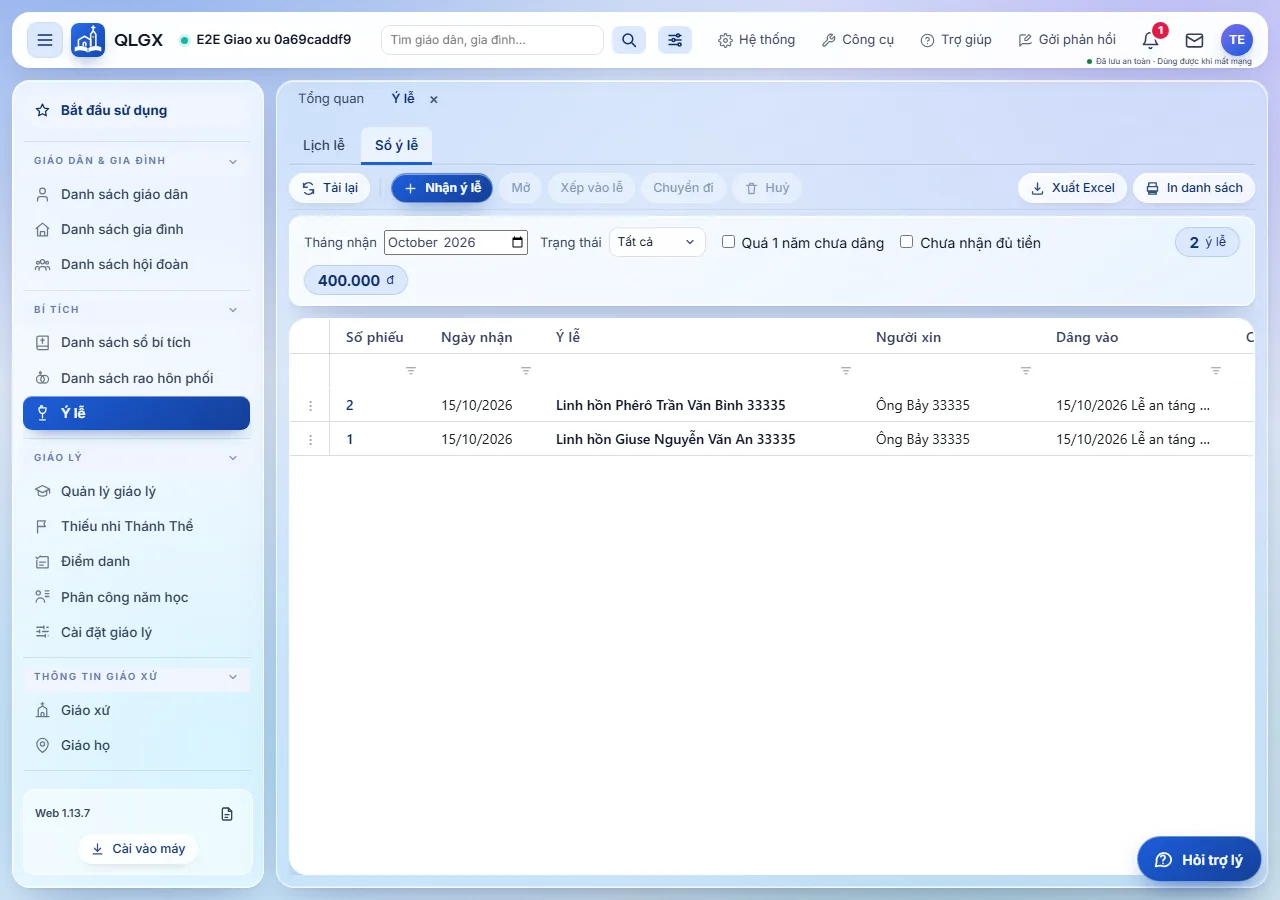The image size is (1280, 900).
Task: Open Danh sách giáo dân in sidebar
Action: click(136, 194)
